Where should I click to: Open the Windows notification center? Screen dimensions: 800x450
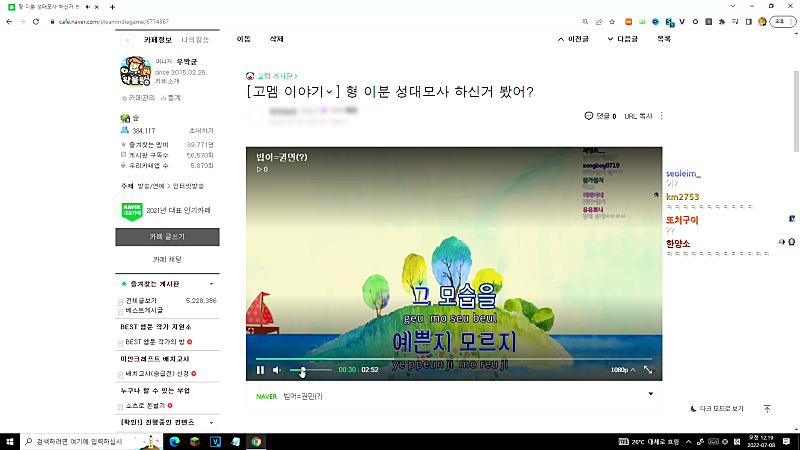[x=786, y=442]
